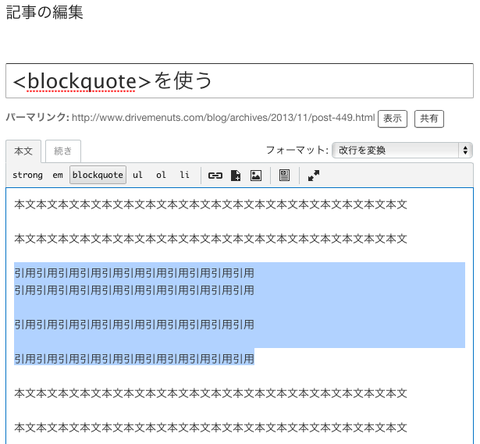Viewport: 480px width, 444px height.
Task: Insert ul list tag
Action: (x=137, y=175)
